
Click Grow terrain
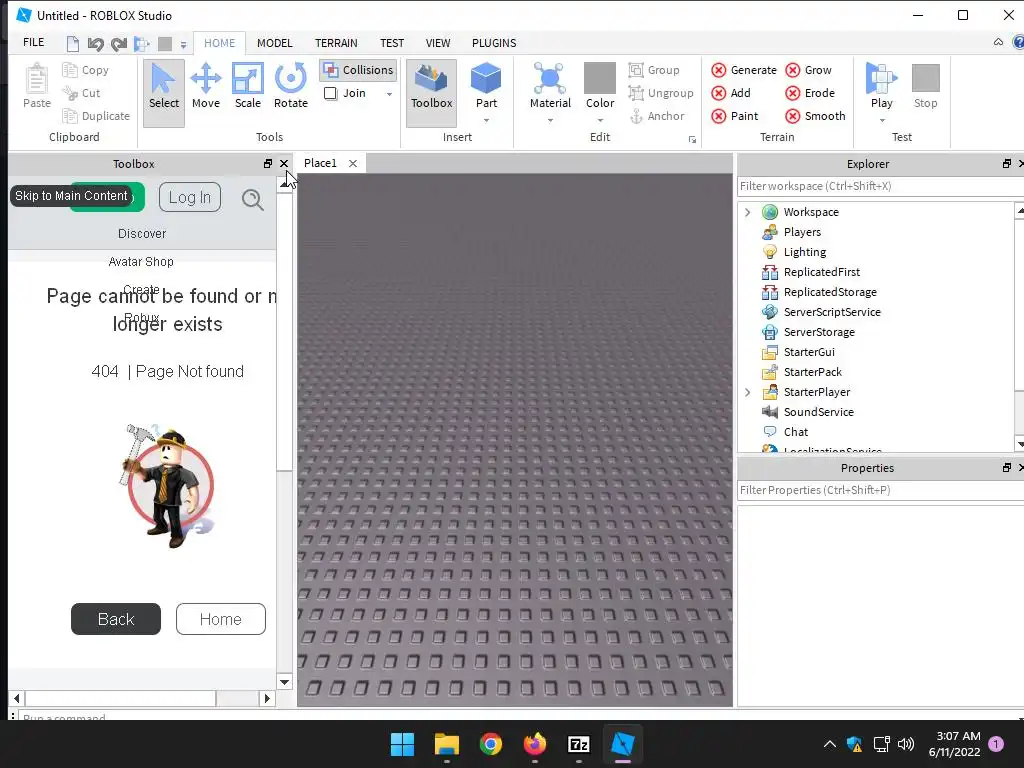point(808,70)
